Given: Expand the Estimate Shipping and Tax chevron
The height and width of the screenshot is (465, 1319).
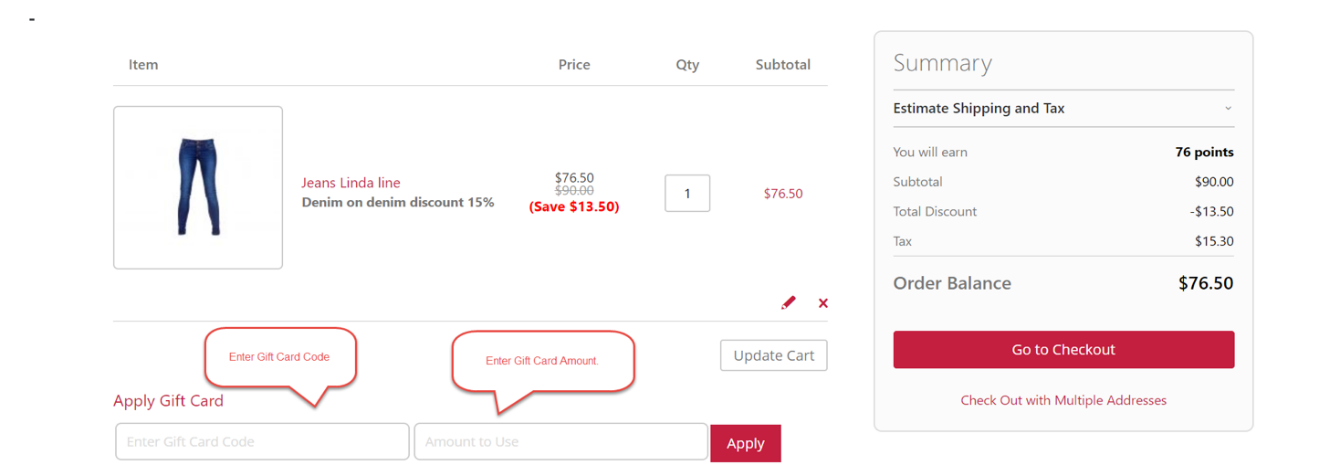Looking at the screenshot, I should pyautogui.click(x=1228, y=108).
